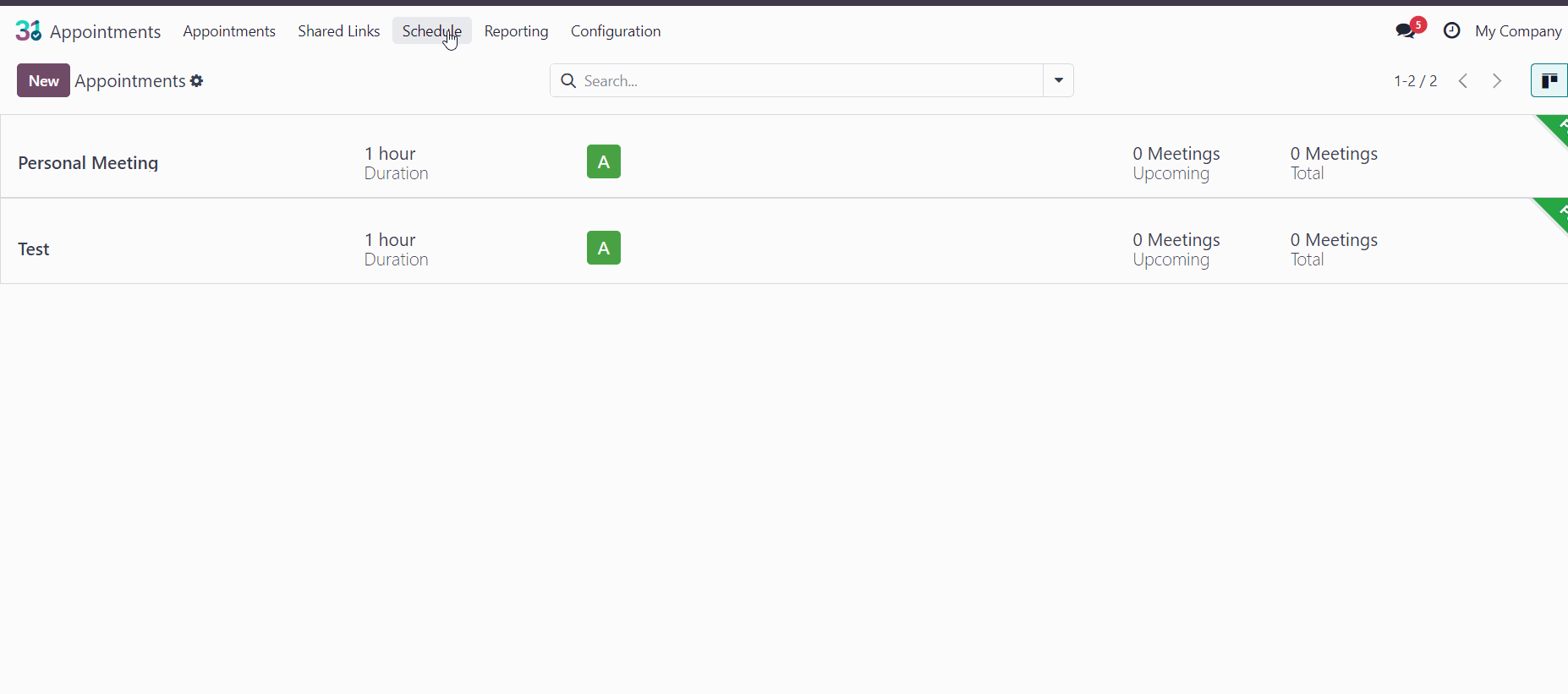The height and width of the screenshot is (694, 1568).
Task: Go to next page arrow
Action: point(1497,81)
